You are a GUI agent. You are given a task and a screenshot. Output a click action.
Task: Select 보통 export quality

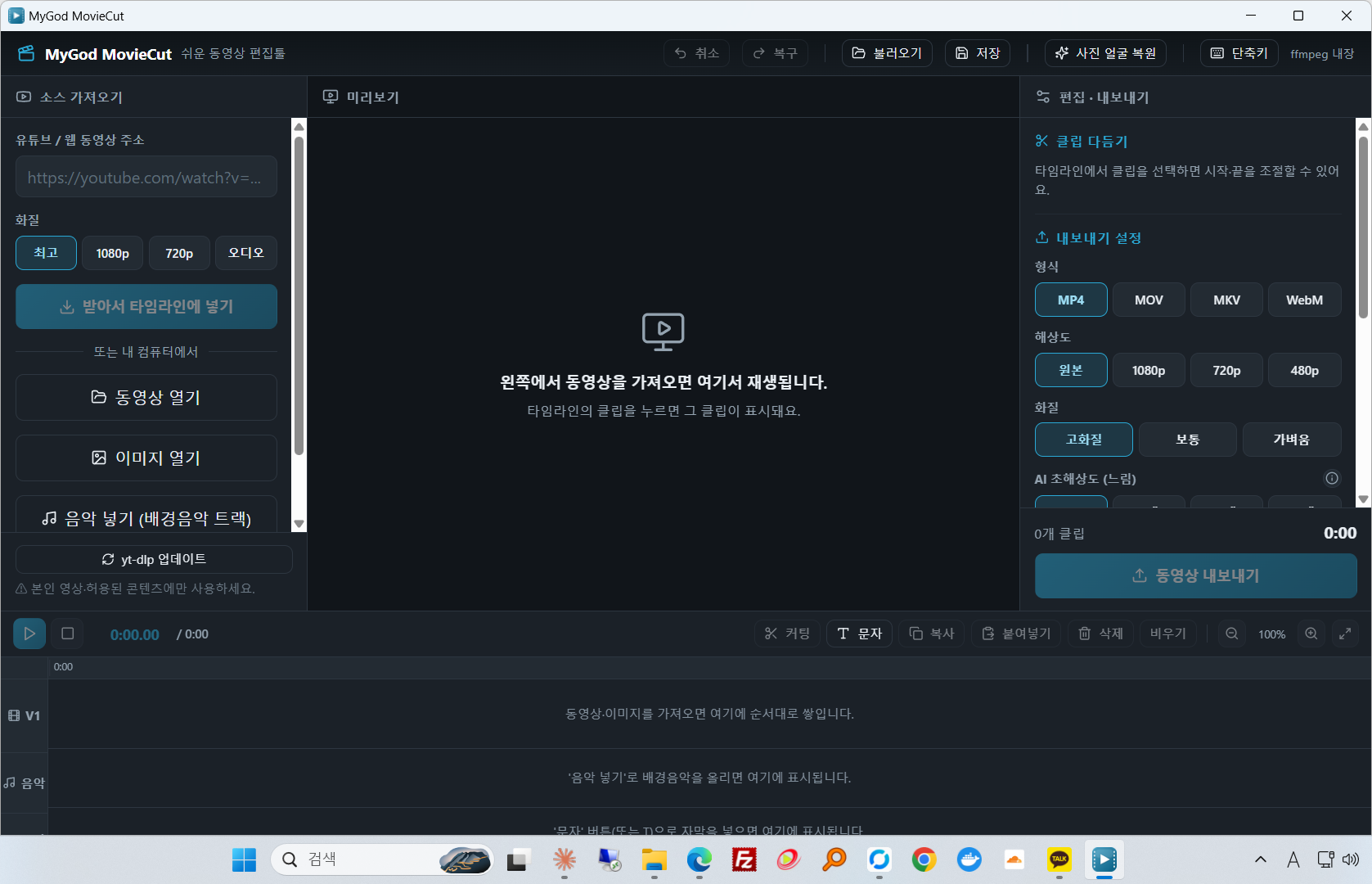(x=1188, y=440)
